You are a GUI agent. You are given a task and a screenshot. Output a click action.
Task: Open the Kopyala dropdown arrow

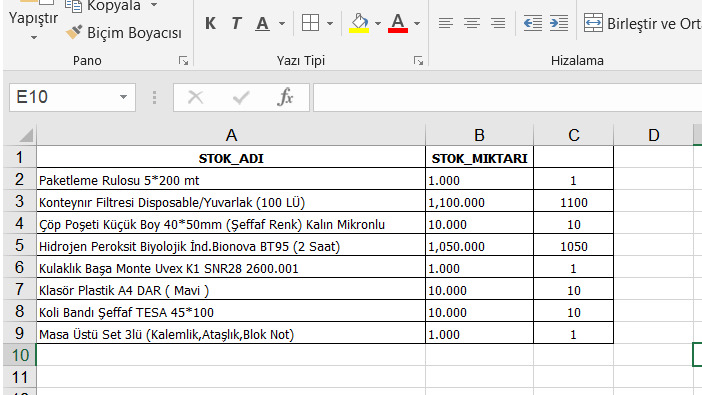[x=154, y=5]
